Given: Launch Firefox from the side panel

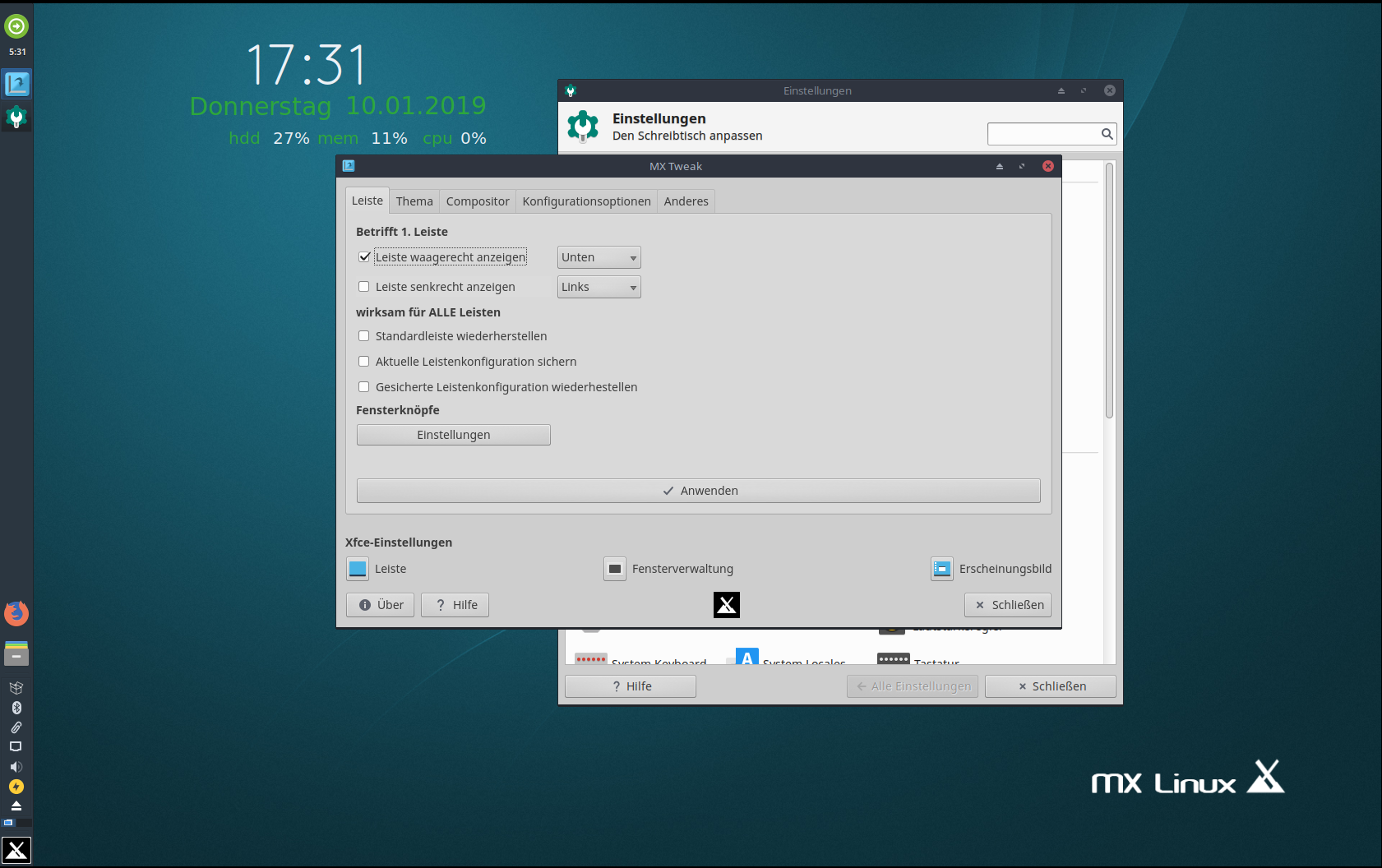Looking at the screenshot, I should [x=16, y=613].
